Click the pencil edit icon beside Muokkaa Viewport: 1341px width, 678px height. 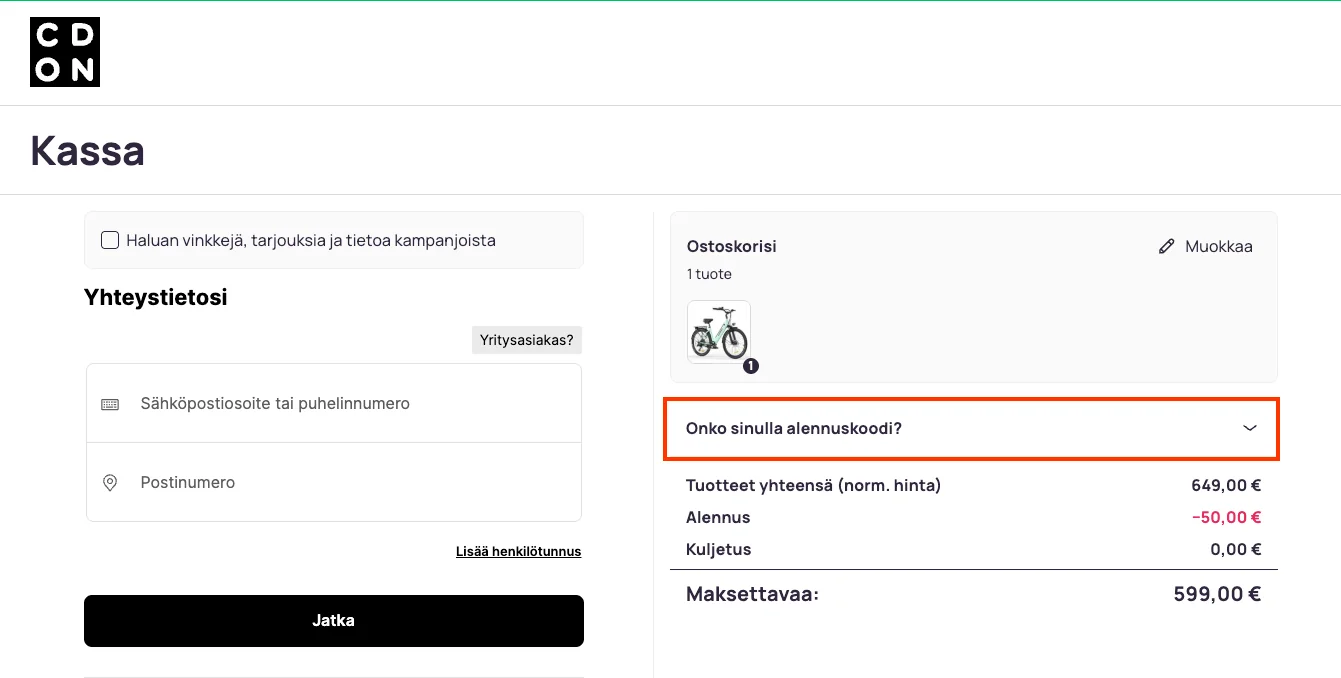pos(1166,246)
